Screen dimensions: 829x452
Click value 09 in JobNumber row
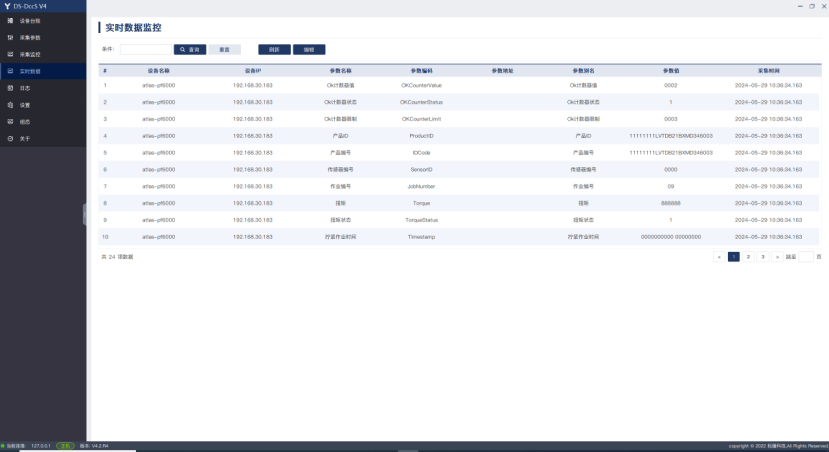pyautogui.click(x=671, y=187)
